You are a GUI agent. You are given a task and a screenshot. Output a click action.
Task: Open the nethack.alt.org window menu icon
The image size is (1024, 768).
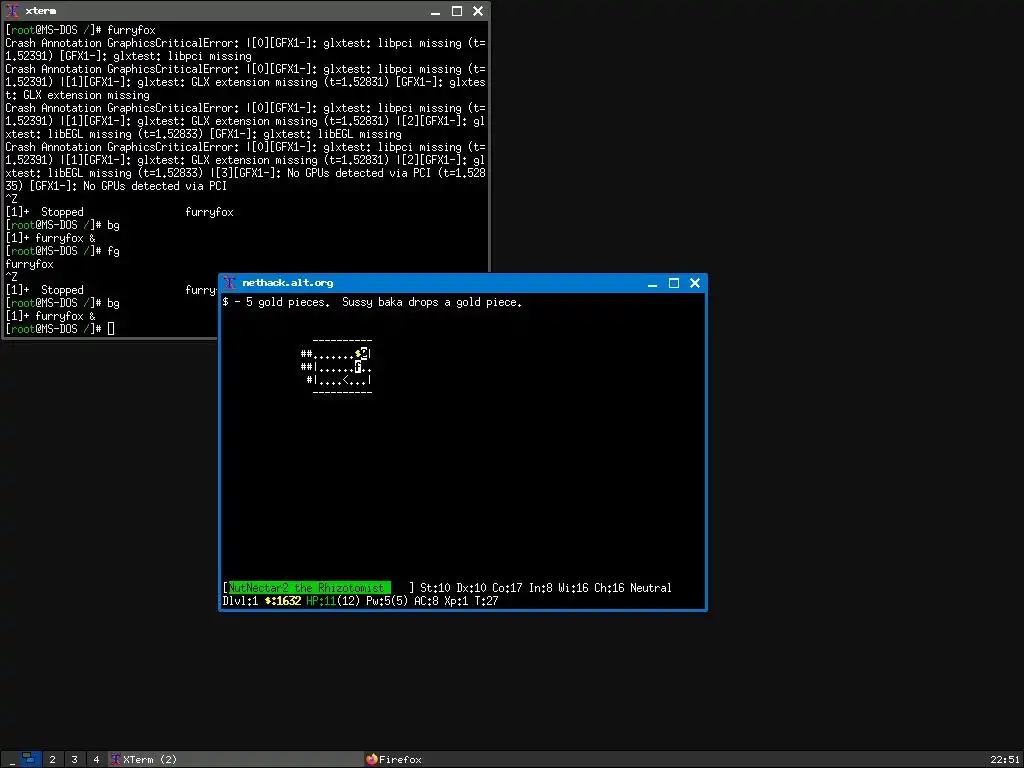point(229,283)
